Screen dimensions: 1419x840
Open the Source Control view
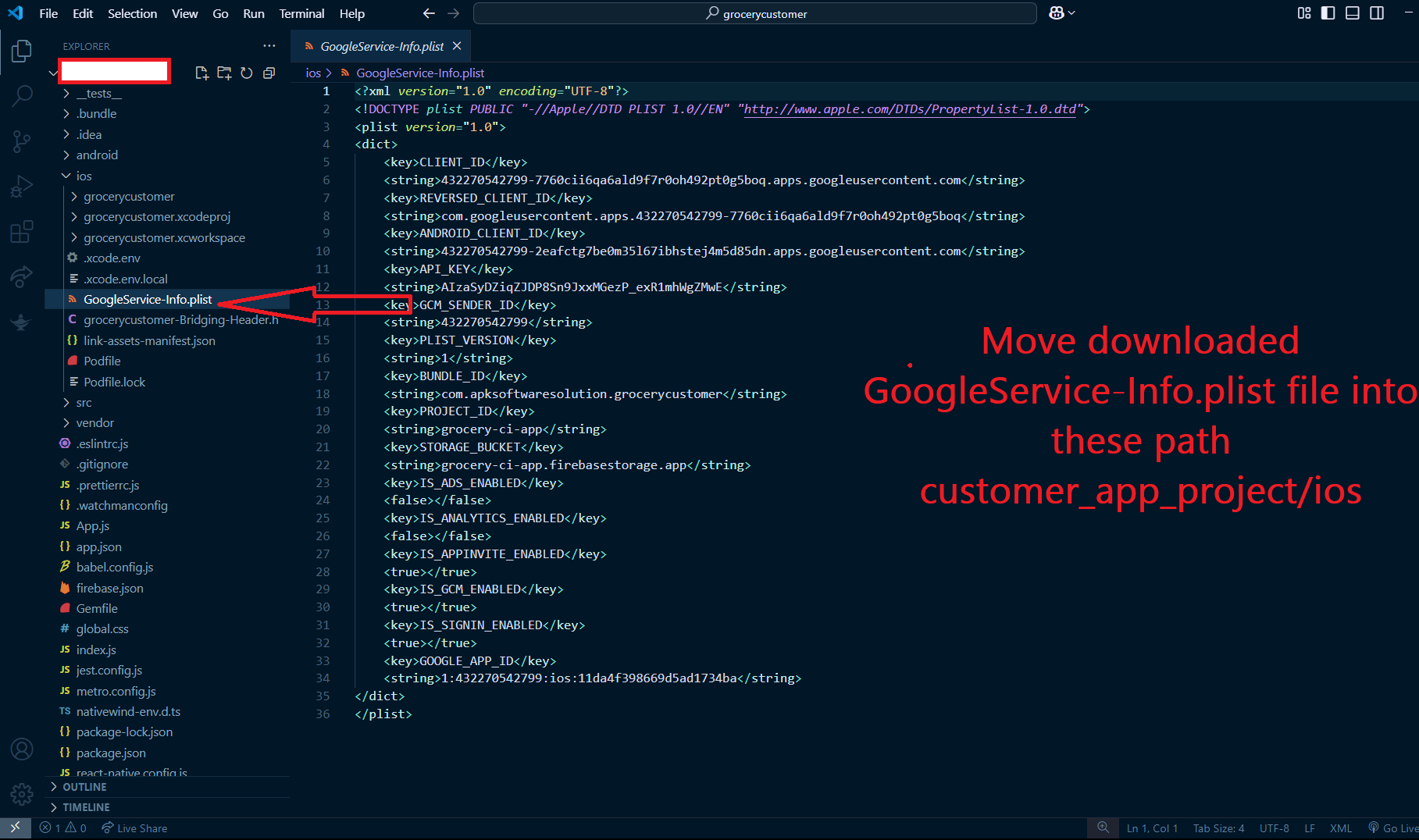22,141
